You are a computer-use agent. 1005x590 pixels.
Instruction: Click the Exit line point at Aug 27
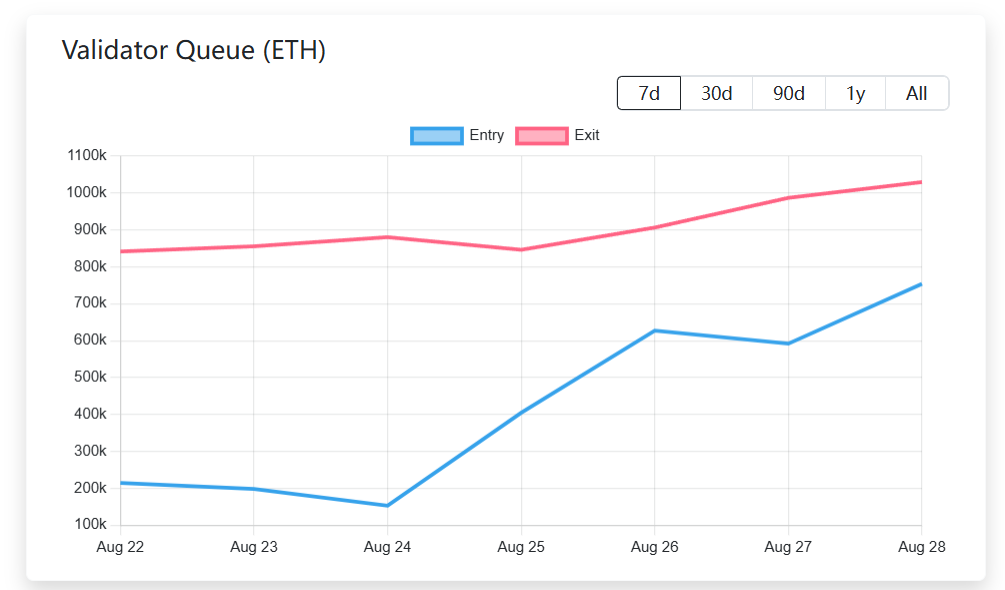pyautogui.click(x=788, y=198)
